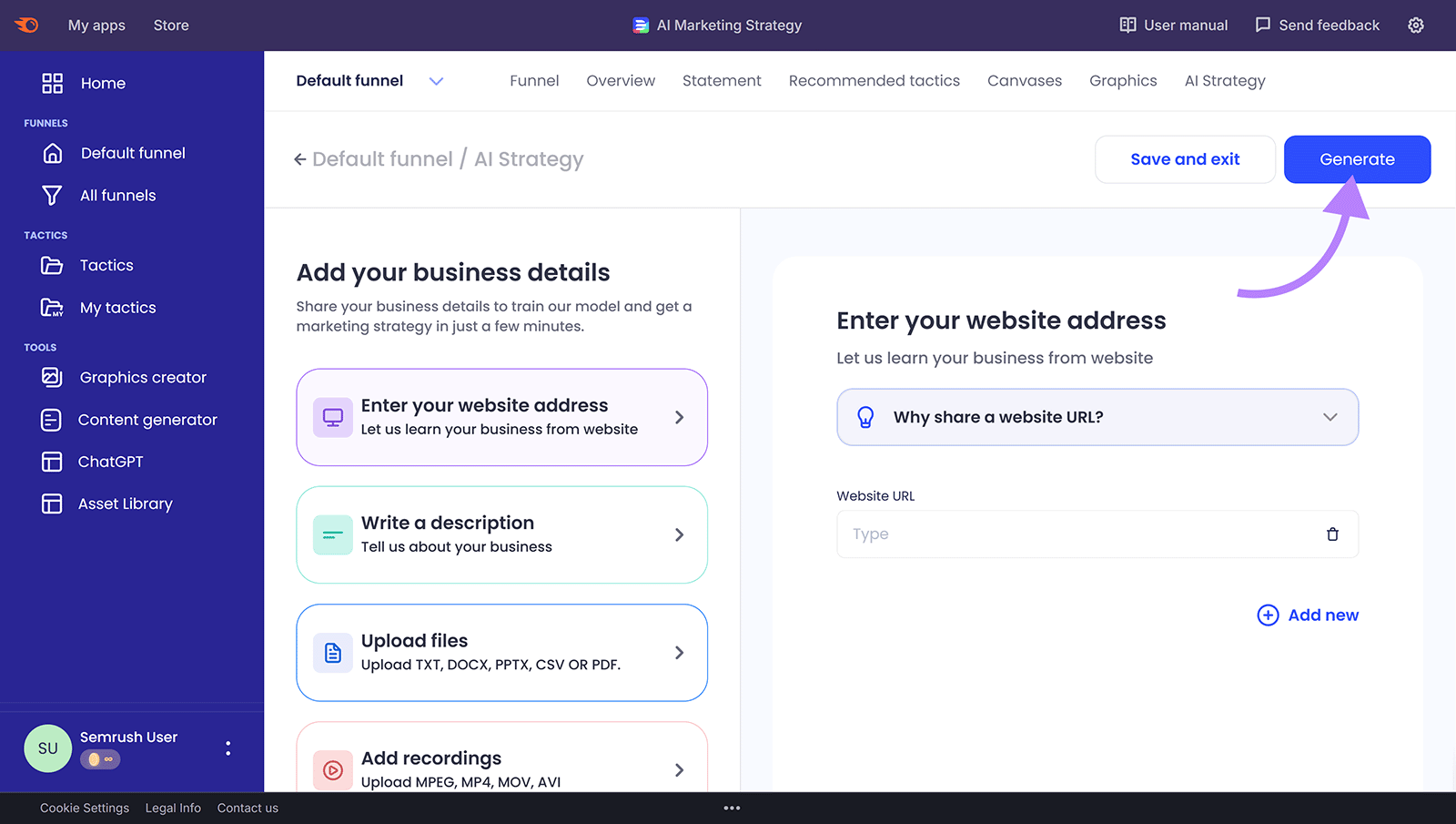Image resolution: width=1456 pixels, height=824 pixels.
Task: Open the Tactics folder icon
Action: pyautogui.click(x=53, y=265)
